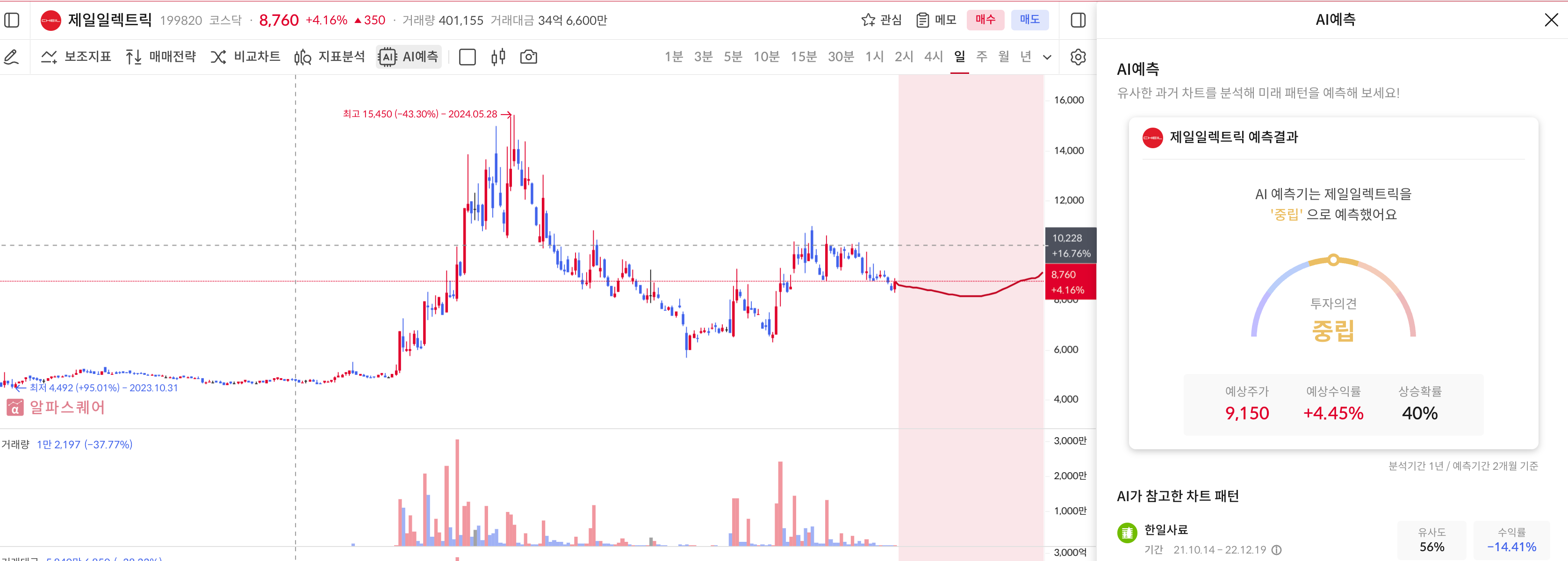Select the 월 monthly timeframe
The image size is (1568, 561).
[x=1004, y=57]
